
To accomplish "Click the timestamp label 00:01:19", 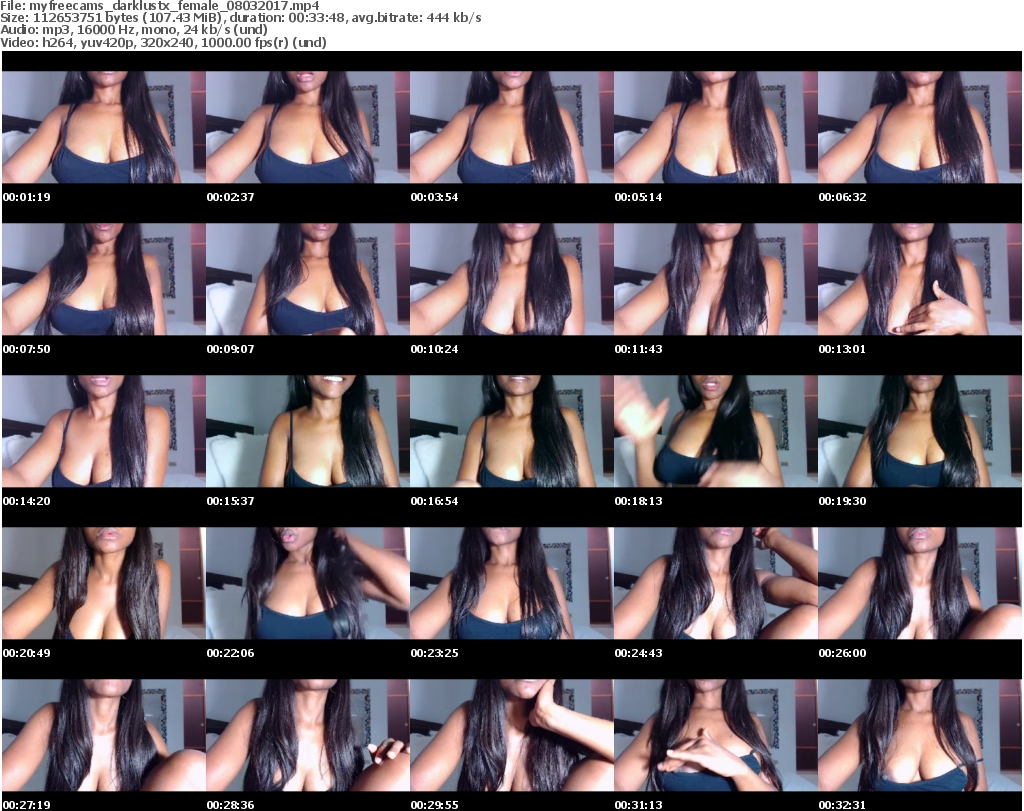I will tap(26, 197).
